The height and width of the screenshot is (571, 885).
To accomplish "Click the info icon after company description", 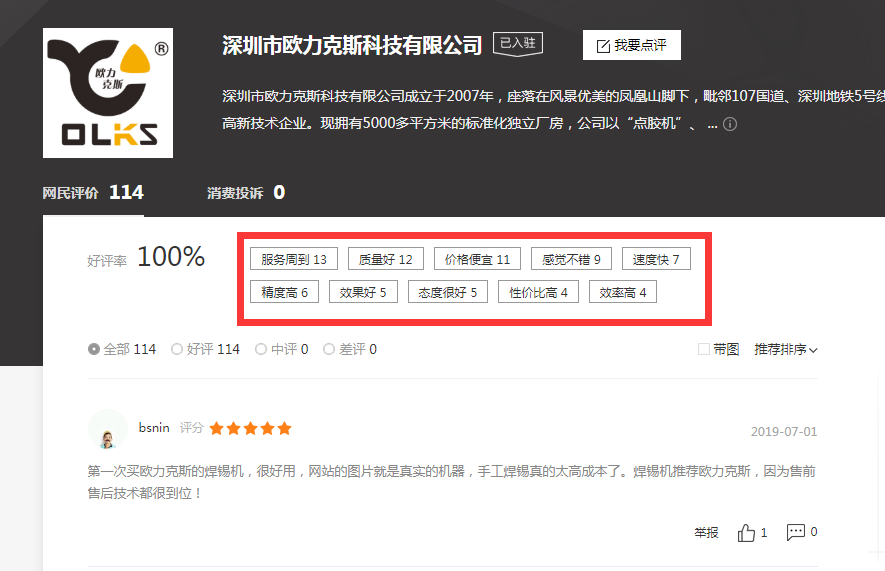I will (x=730, y=125).
